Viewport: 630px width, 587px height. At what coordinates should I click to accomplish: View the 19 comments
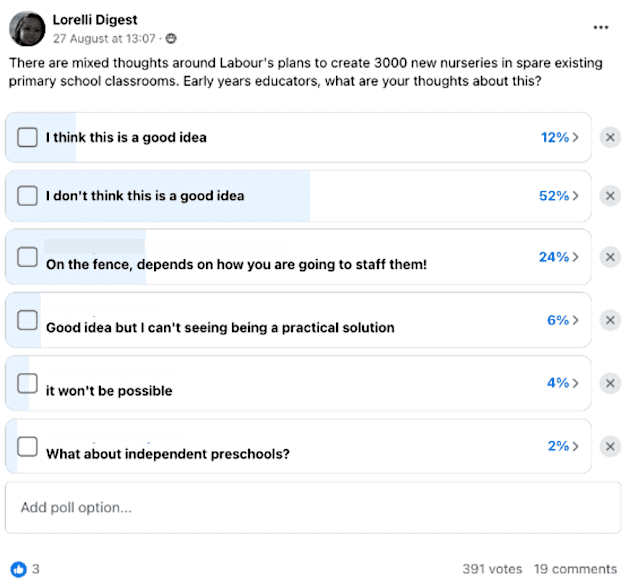coord(575,568)
